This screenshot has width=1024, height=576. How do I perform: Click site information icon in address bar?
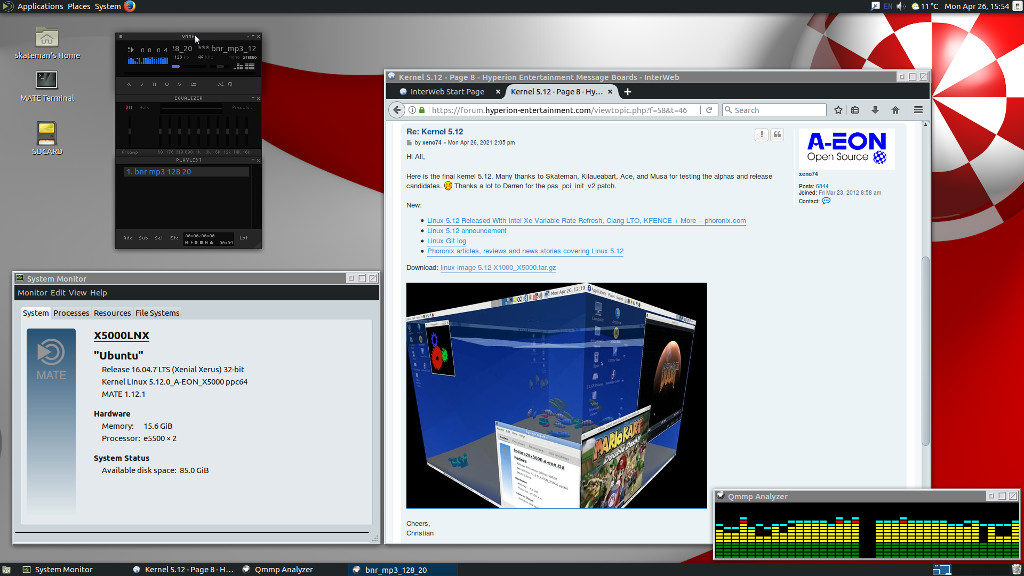point(412,110)
